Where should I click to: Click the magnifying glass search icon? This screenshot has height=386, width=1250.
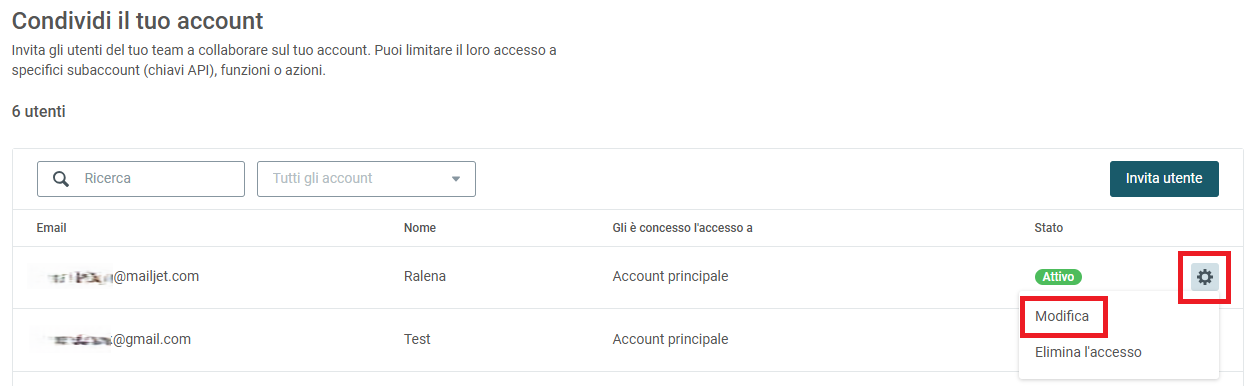click(61, 179)
